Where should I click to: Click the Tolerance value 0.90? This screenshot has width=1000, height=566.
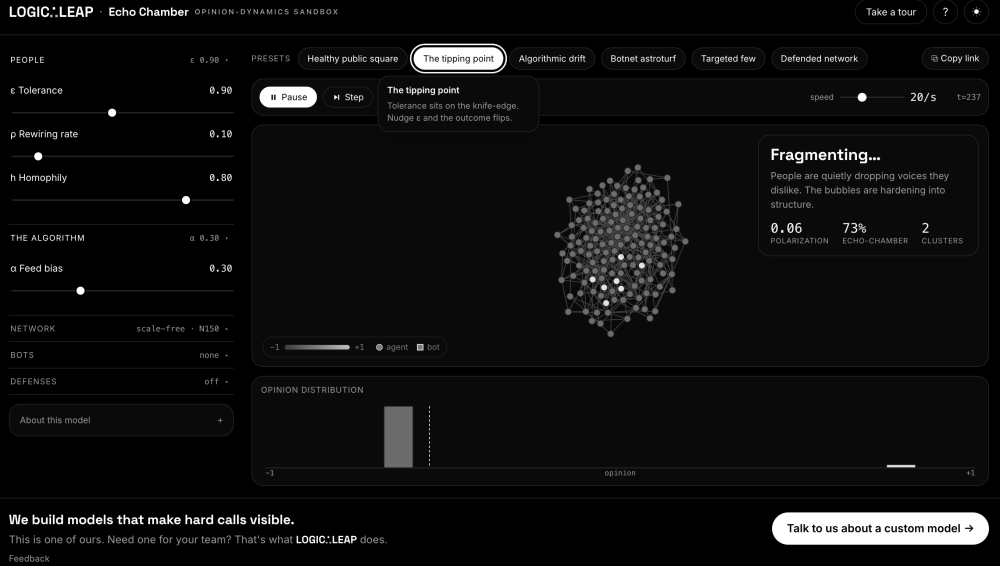tap(221, 91)
